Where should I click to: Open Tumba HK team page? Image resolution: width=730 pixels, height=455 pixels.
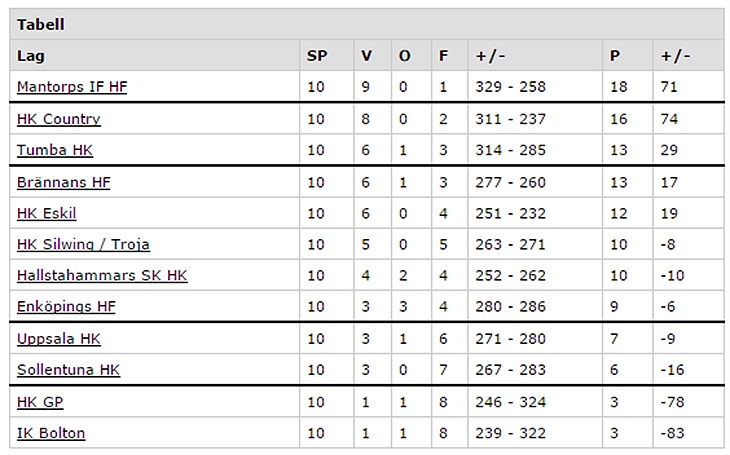[55, 150]
